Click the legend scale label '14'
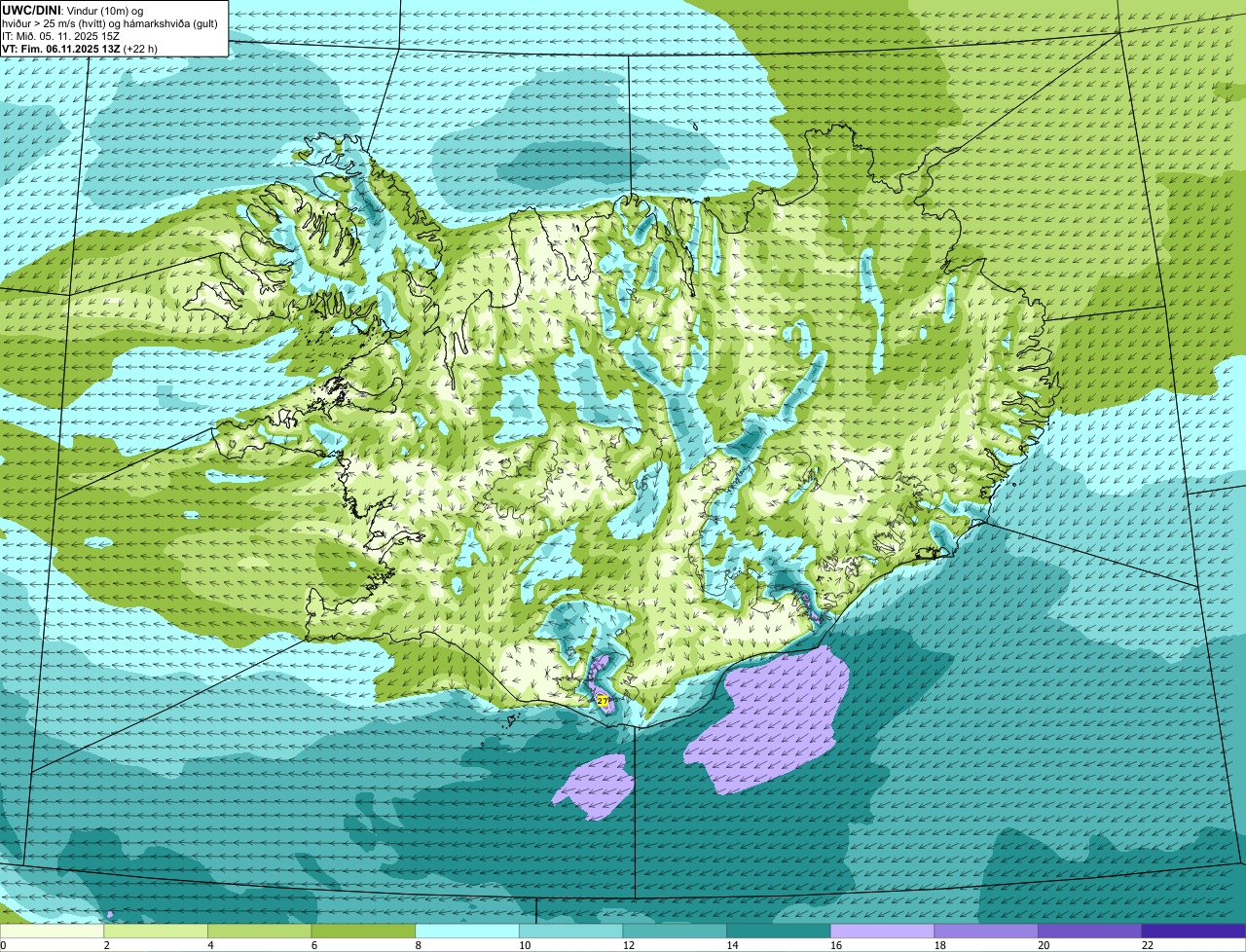The image size is (1246, 952). [732, 945]
